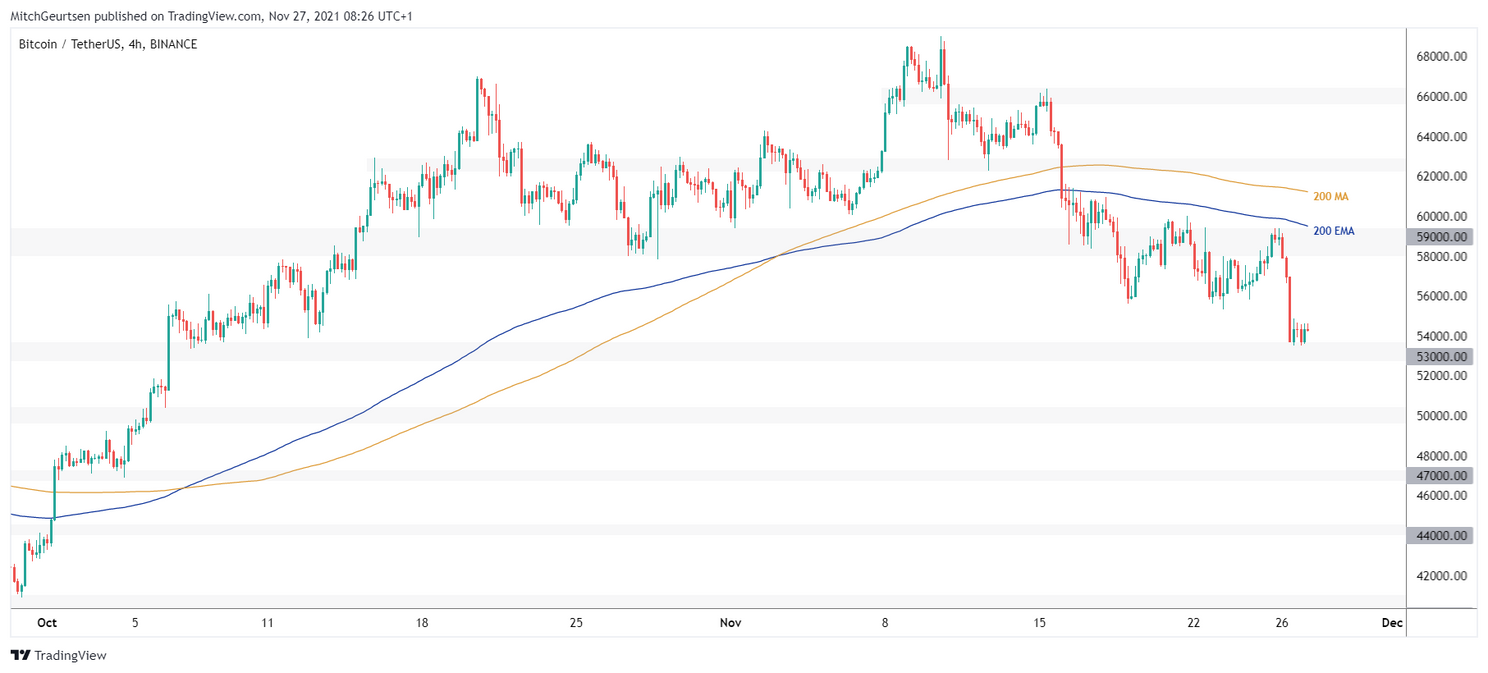Click the Dec date axis label
The image size is (1488, 673).
click(x=1392, y=623)
